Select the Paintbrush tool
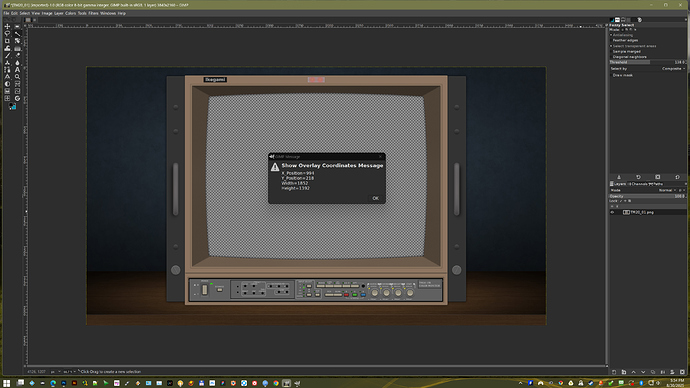This screenshot has height=388, width=690. (7, 55)
